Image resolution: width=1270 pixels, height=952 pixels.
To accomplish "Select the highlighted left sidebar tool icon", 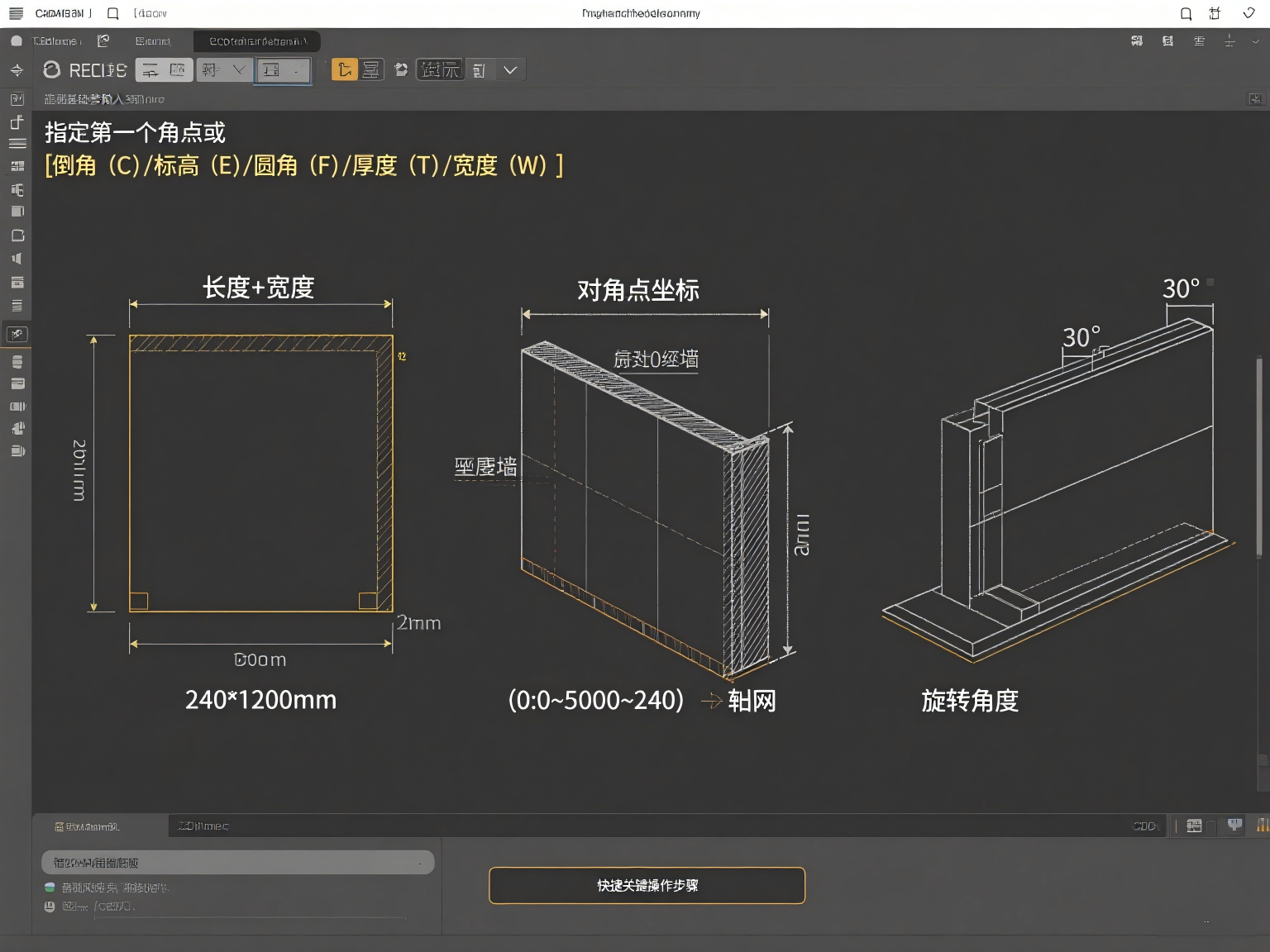I will (x=17, y=335).
